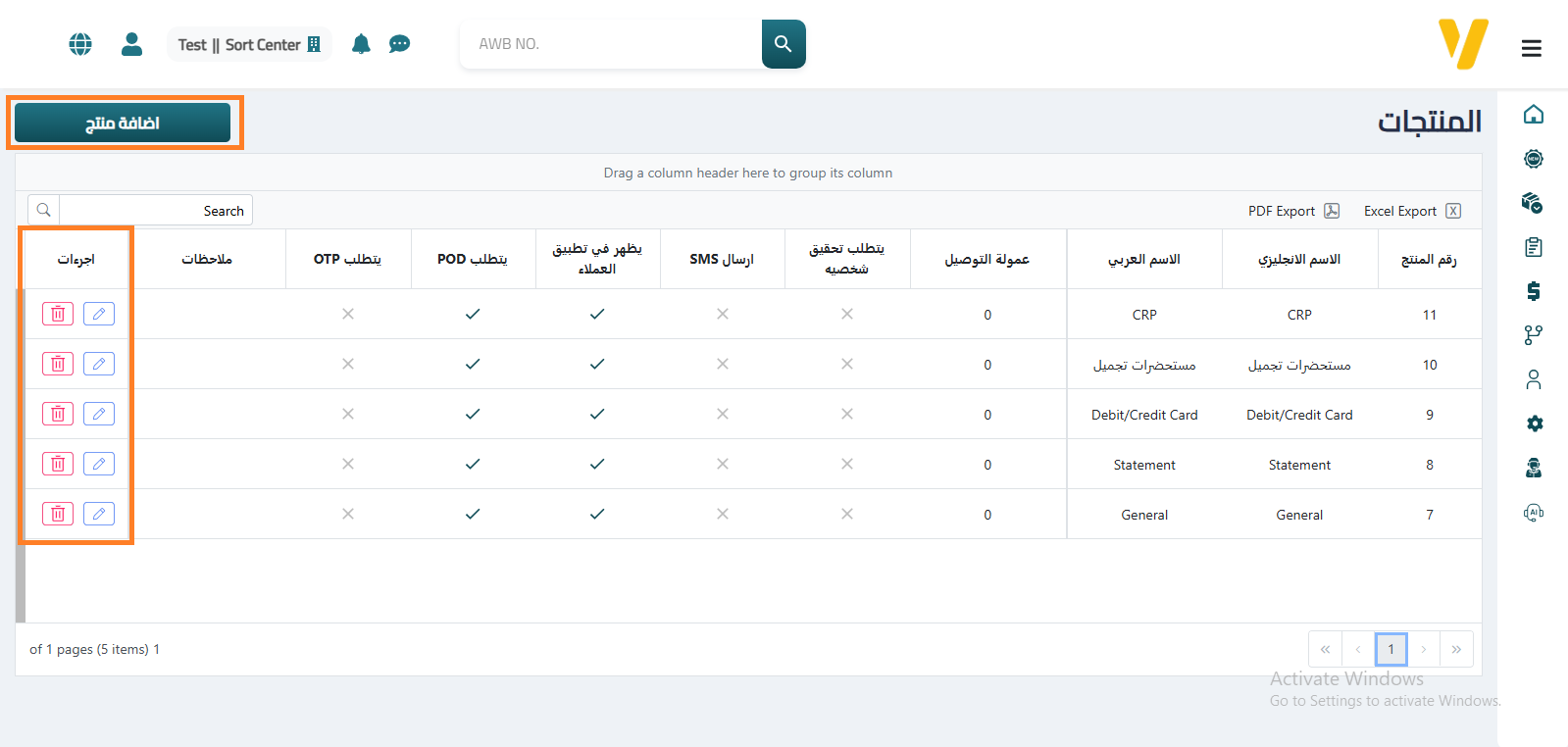
Task: Go to previous page arrow
Action: 1358,649
